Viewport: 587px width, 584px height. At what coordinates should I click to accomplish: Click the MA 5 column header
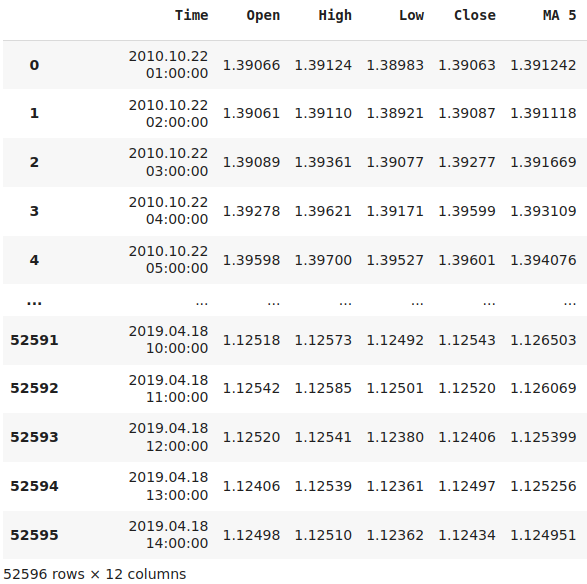coord(559,15)
